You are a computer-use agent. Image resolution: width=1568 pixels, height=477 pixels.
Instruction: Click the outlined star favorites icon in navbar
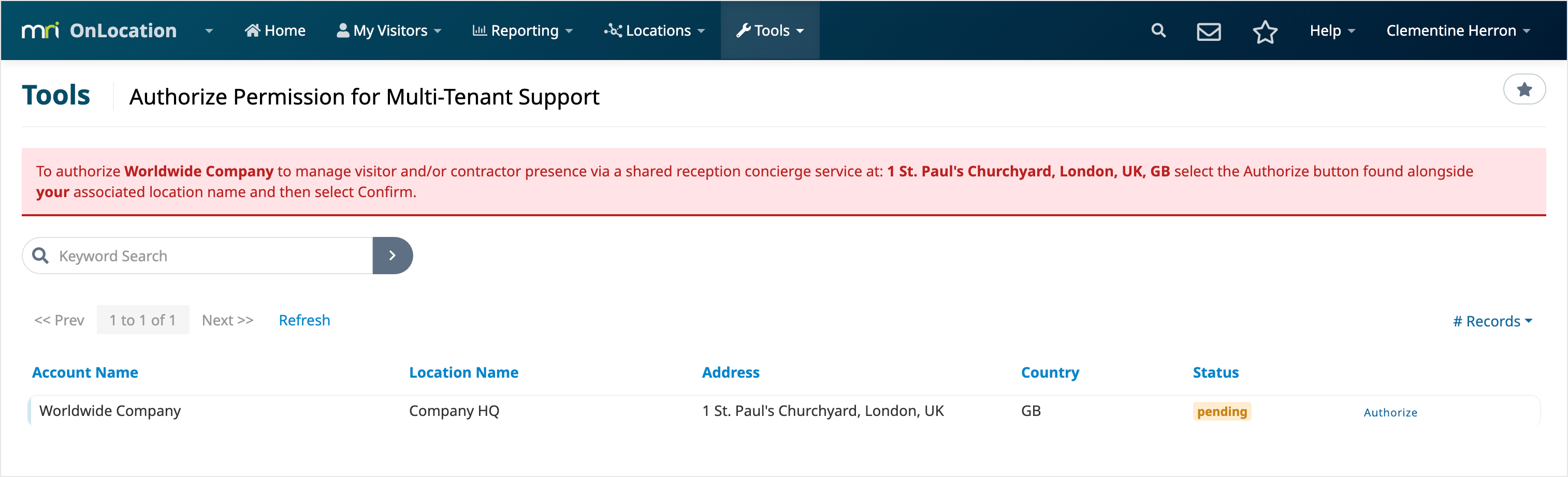pyautogui.click(x=1264, y=31)
